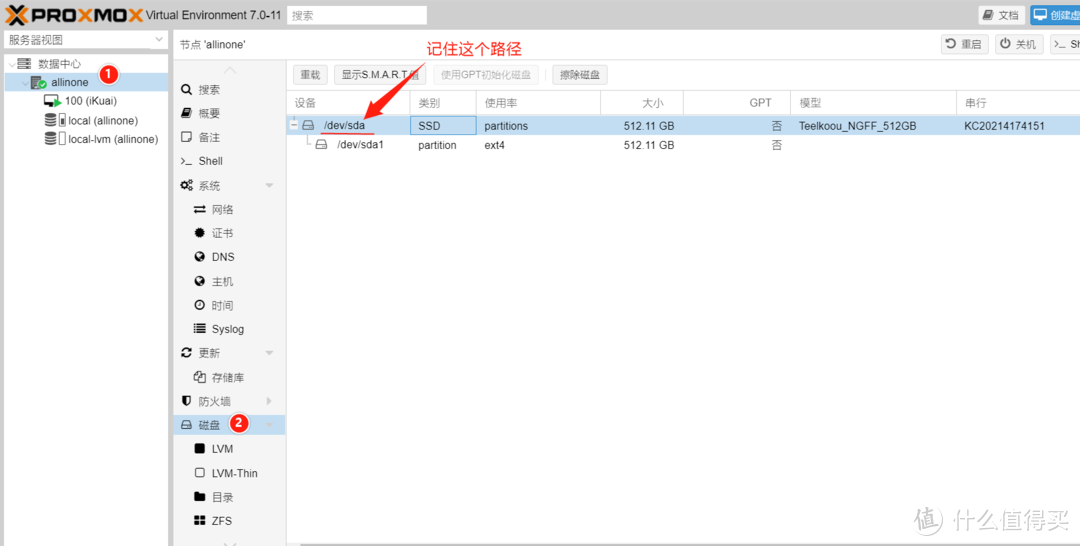This screenshot has height=546, width=1080.
Task: Click the 重载 button
Action: pyautogui.click(x=311, y=75)
